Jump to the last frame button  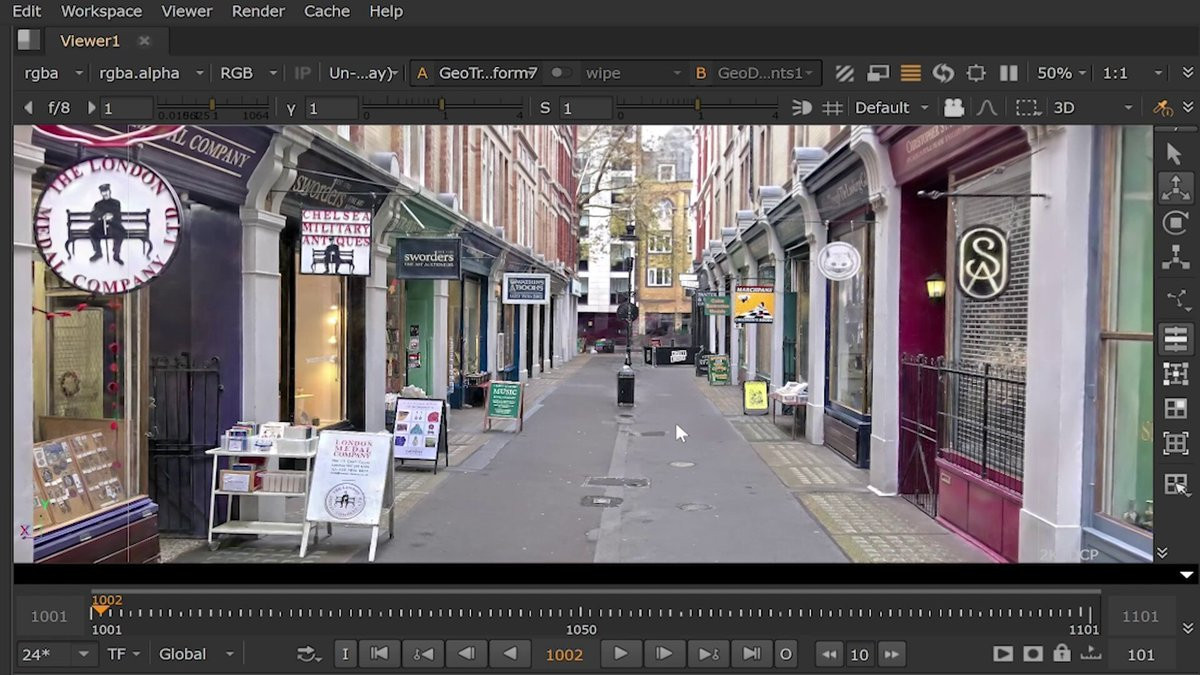coord(751,654)
